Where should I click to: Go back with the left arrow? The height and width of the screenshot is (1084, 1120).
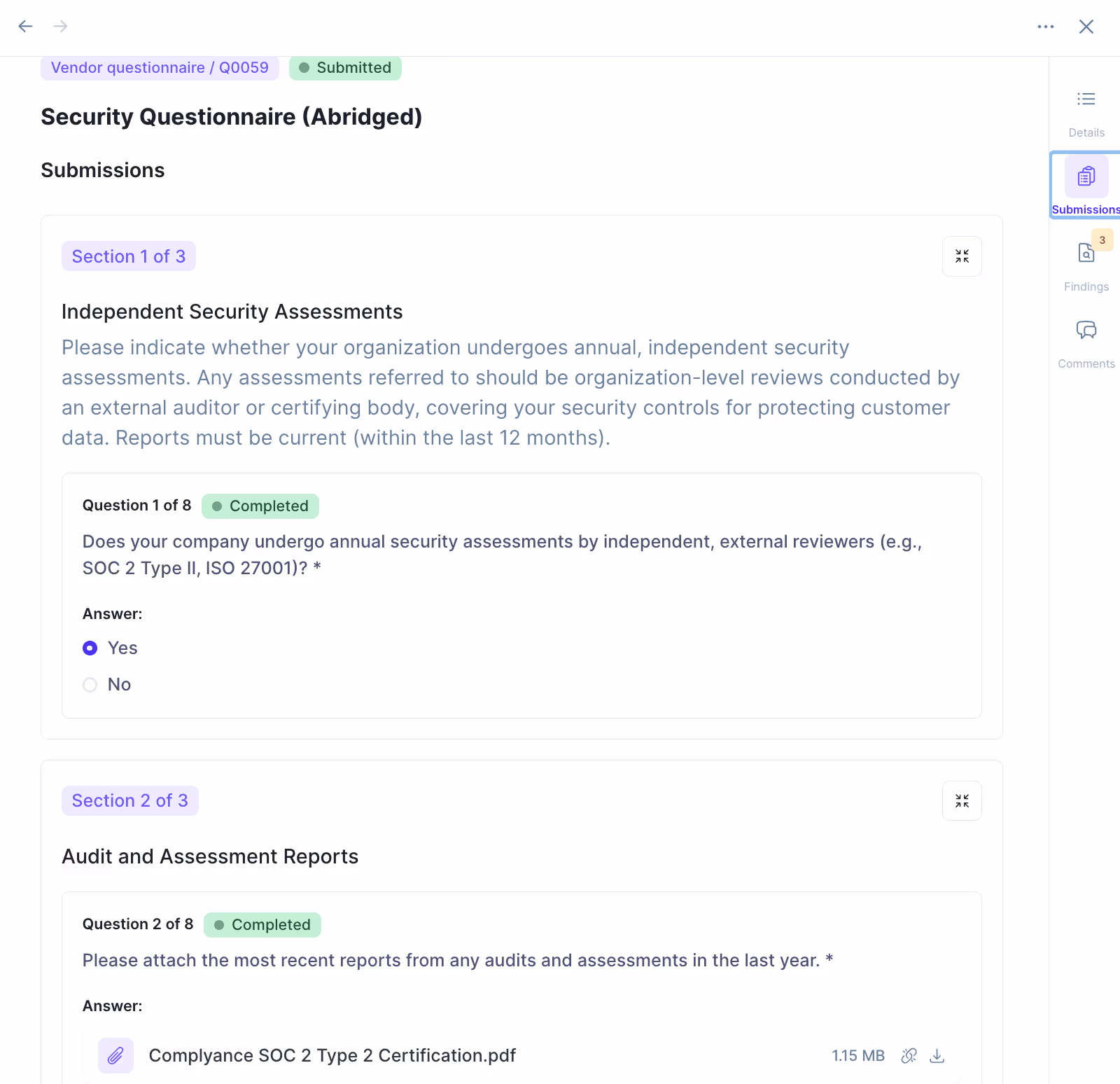click(25, 27)
